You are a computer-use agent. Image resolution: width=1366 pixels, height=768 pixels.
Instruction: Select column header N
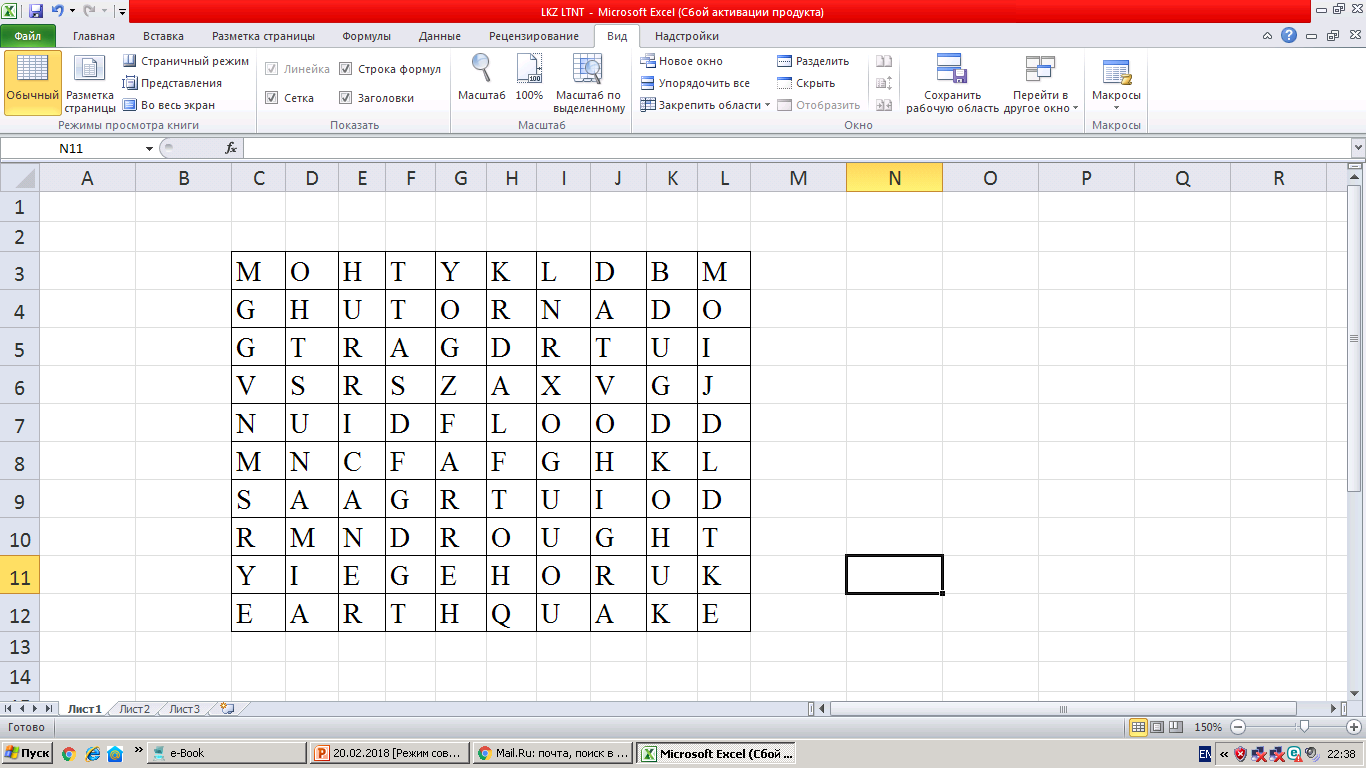tap(894, 178)
